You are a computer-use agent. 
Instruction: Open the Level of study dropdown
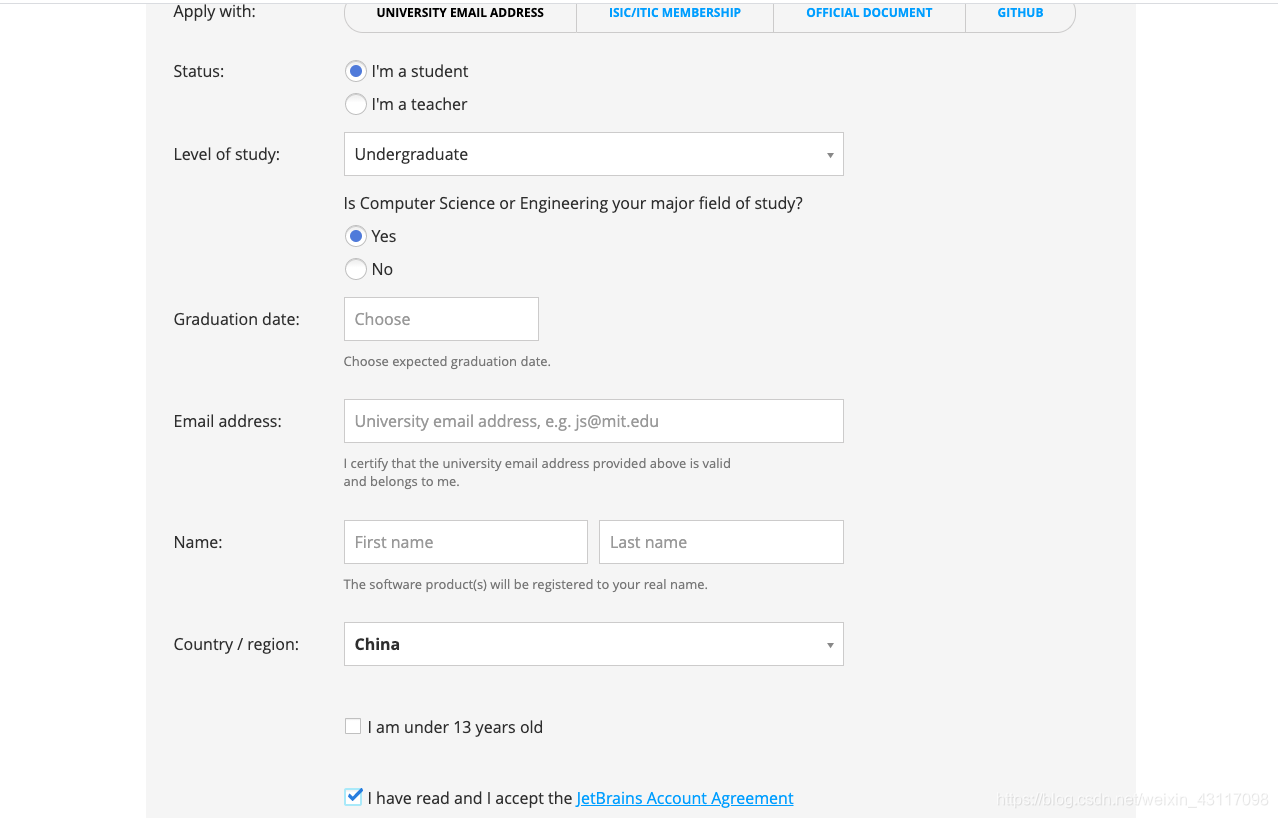(x=593, y=154)
